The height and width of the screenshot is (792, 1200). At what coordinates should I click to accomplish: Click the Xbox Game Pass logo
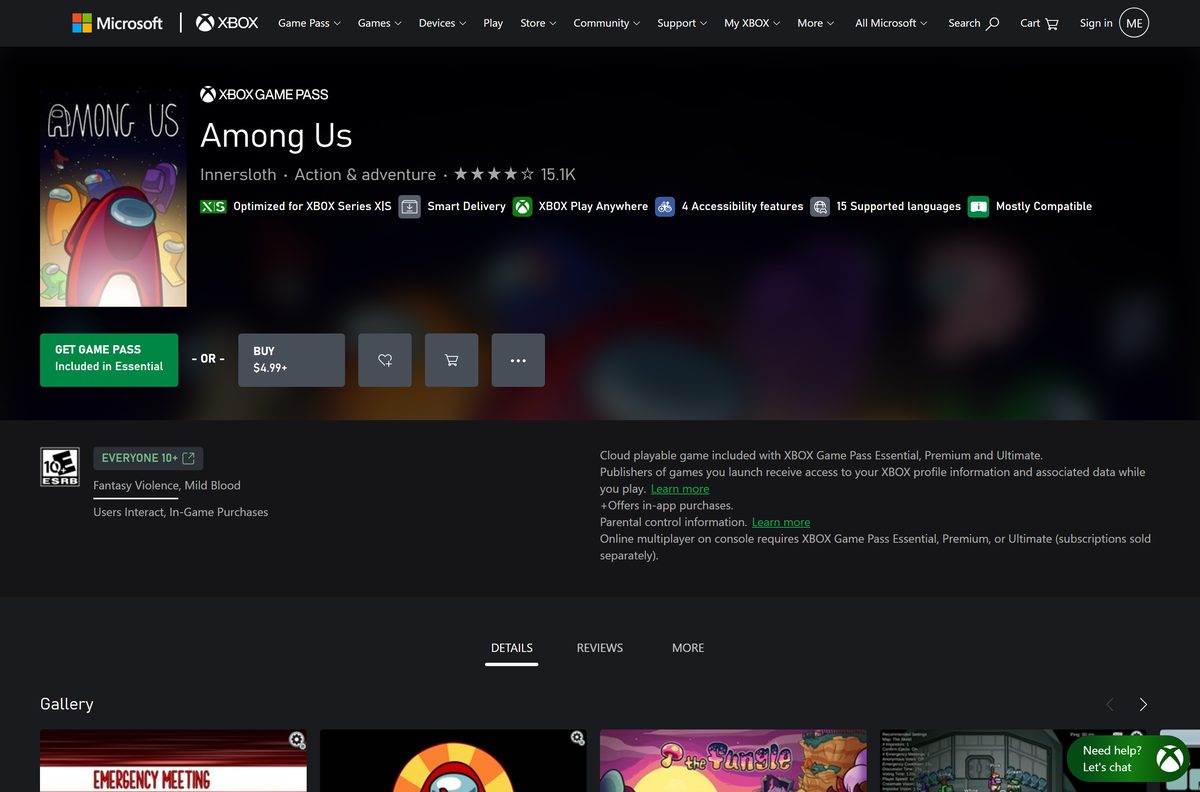264,94
